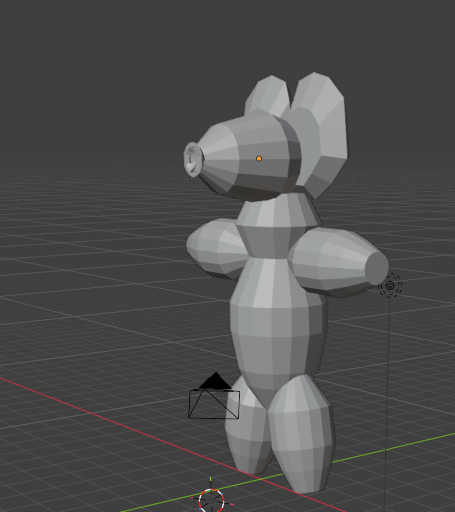Viewport: 455px width, 512px height.
Task: Click the model's front leg
Action: (x=302, y=433)
